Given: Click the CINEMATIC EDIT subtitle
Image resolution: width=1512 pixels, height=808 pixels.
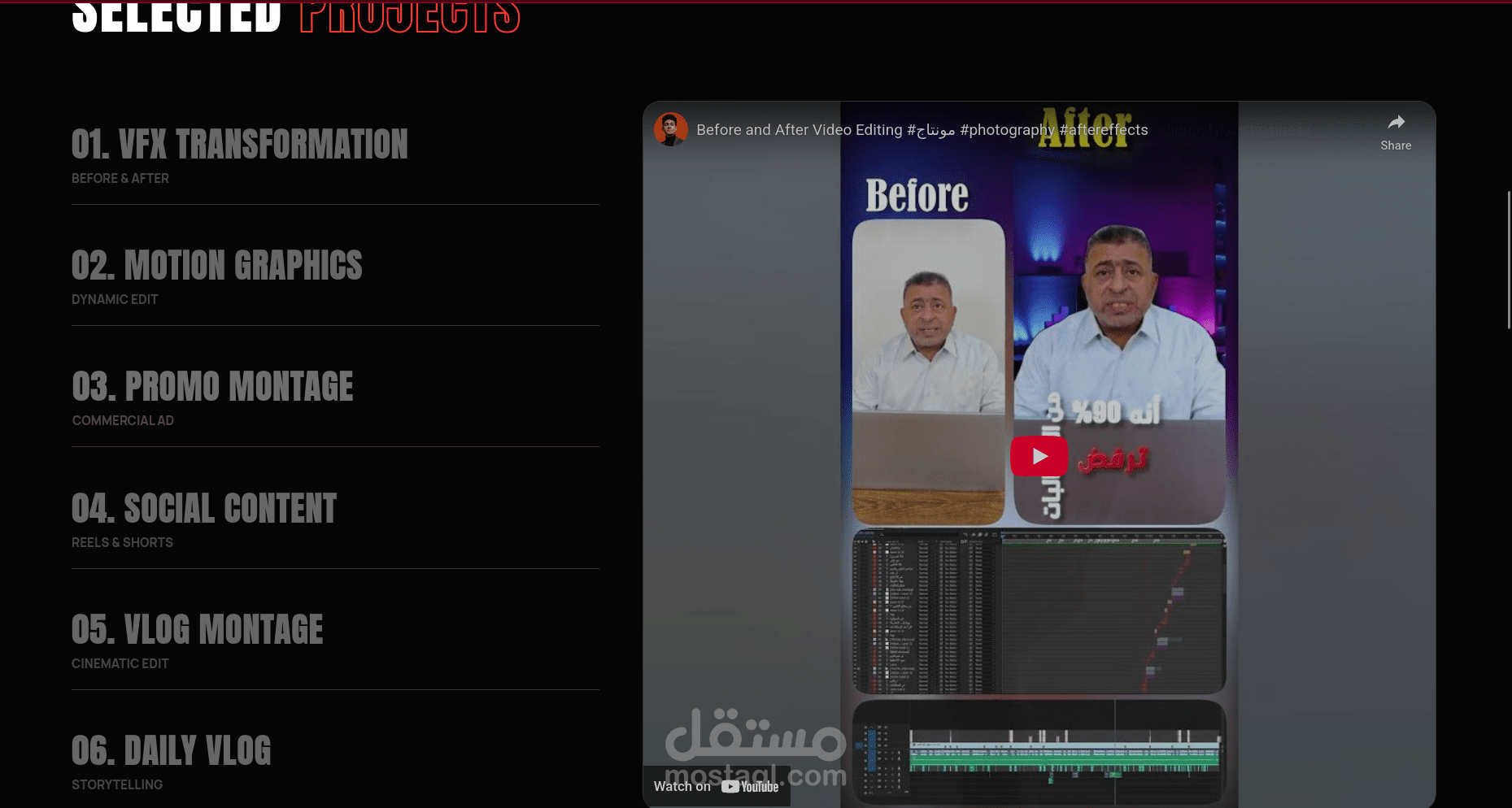Looking at the screenshot, I should coord(120,663).
